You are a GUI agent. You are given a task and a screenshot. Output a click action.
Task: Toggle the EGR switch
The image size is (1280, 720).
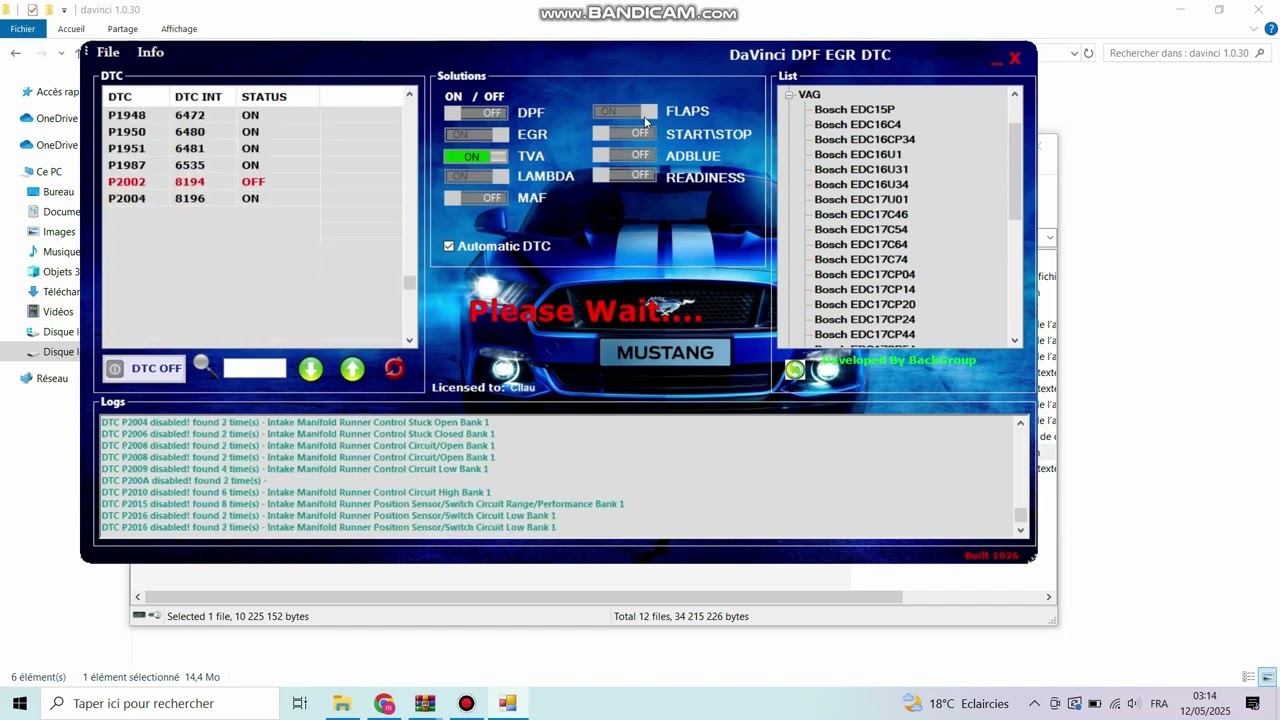point(476,134)
